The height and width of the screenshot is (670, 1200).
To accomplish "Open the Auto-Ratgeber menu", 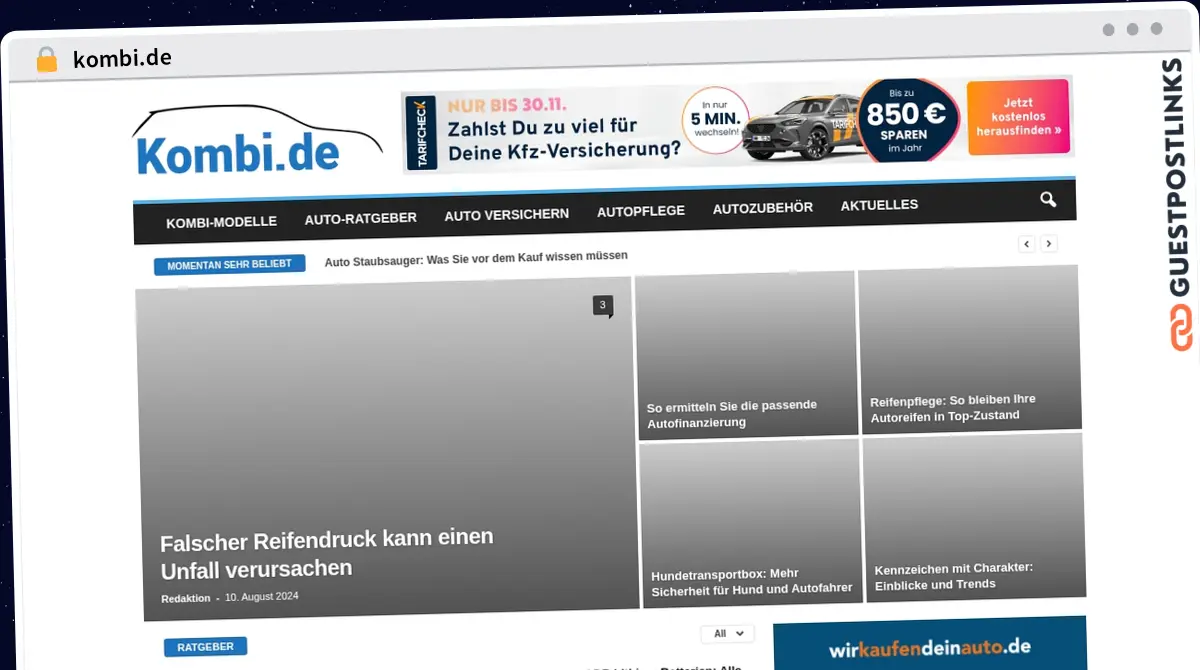I will tap(360, 218).
